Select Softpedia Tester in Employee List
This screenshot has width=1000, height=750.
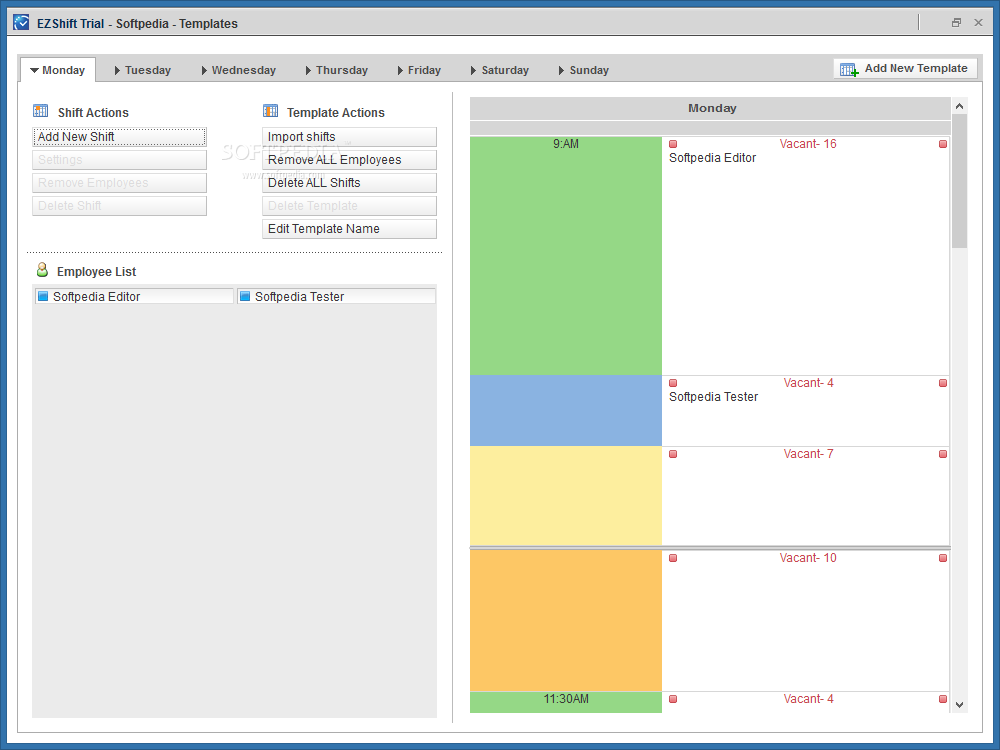point(336,296)
